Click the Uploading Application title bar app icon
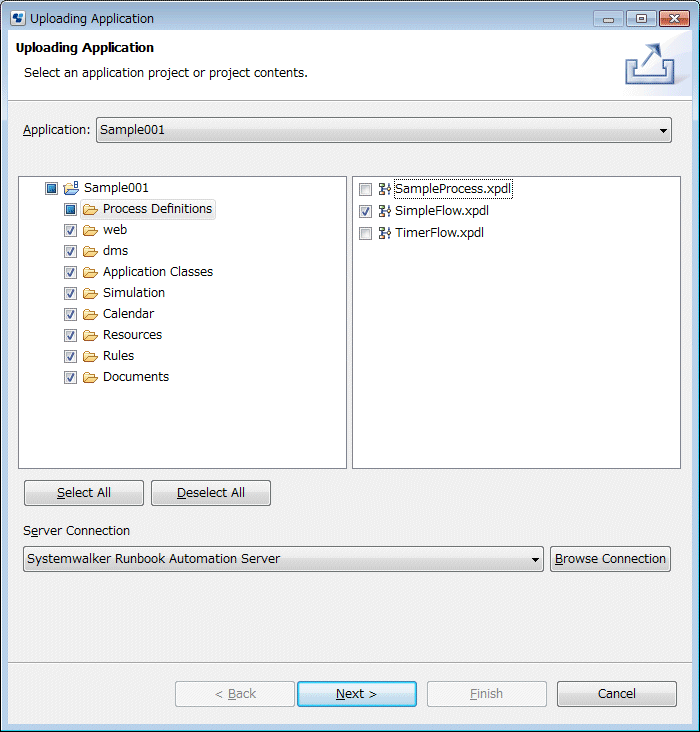Screen dimensions: 700x732 tap(18, 18)
